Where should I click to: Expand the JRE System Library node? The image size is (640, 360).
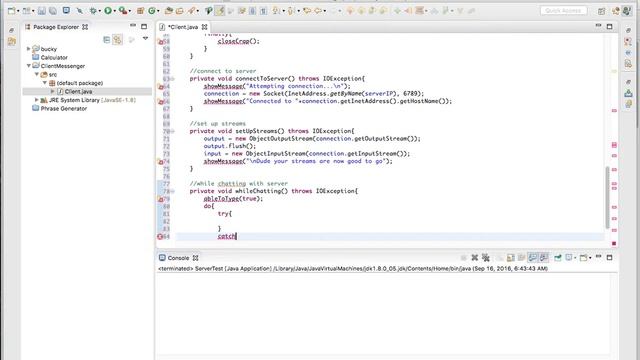click(37, 100)
